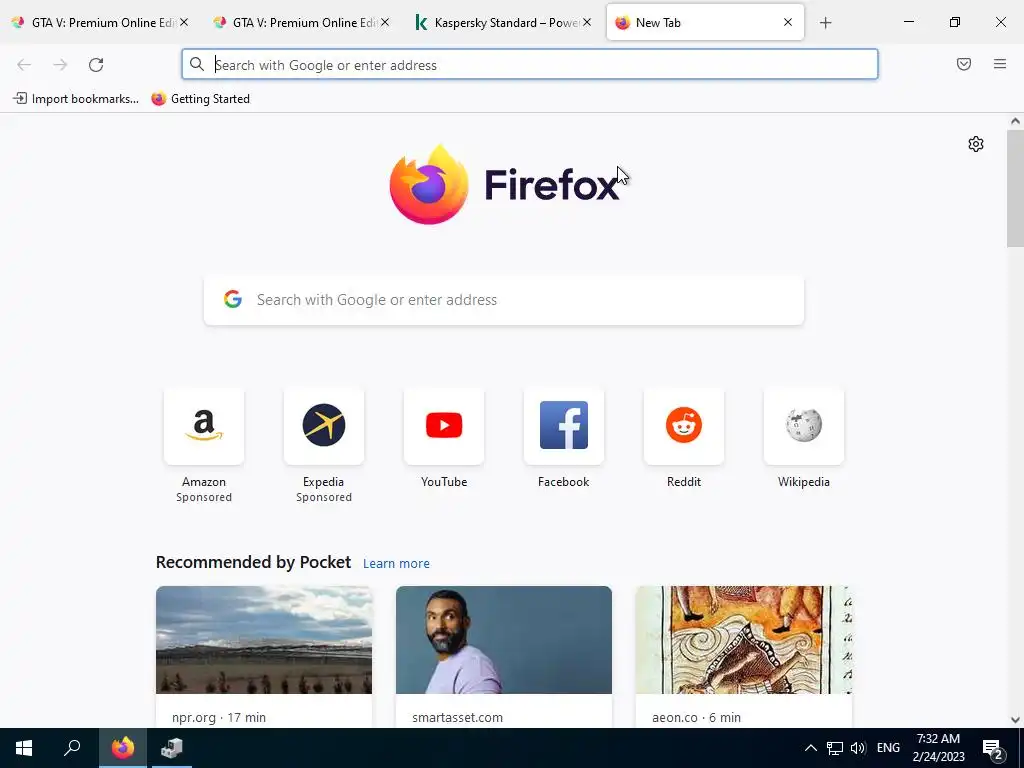Screen dimensions: 1024x768
Task: Open Getting Started bookmark
Action: click(200, 99)
